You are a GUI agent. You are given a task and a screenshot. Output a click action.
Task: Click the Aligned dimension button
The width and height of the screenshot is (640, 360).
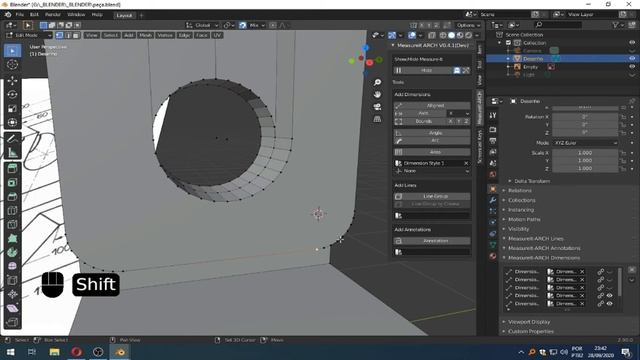click(432, 105)
